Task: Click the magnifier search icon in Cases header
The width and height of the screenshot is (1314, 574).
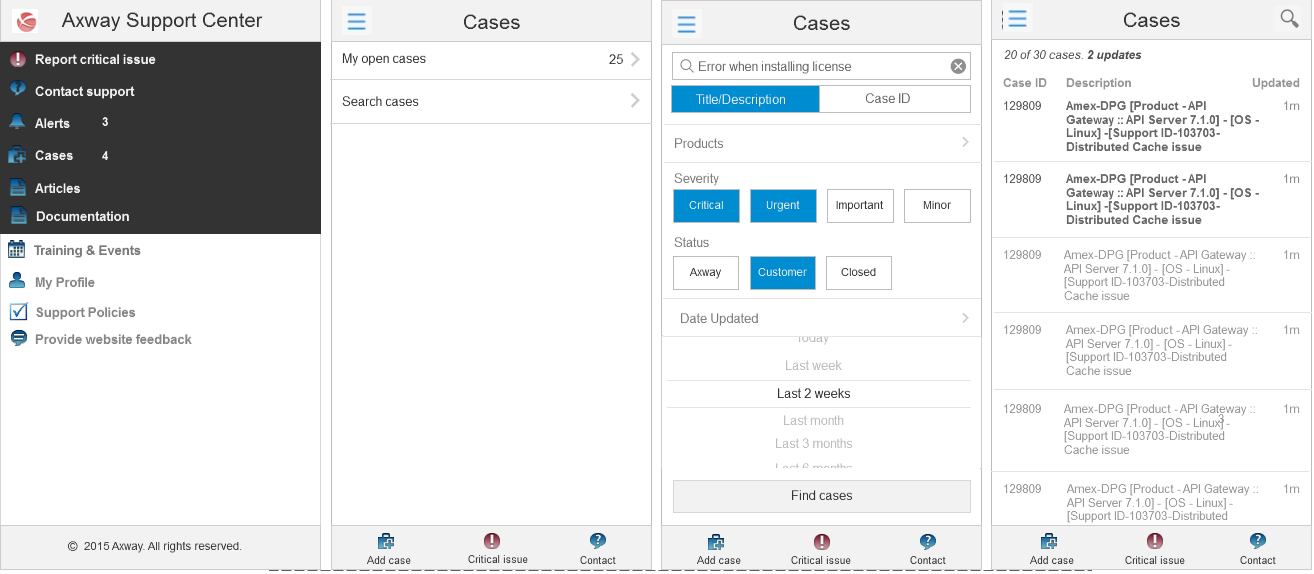Action: 1289,18
